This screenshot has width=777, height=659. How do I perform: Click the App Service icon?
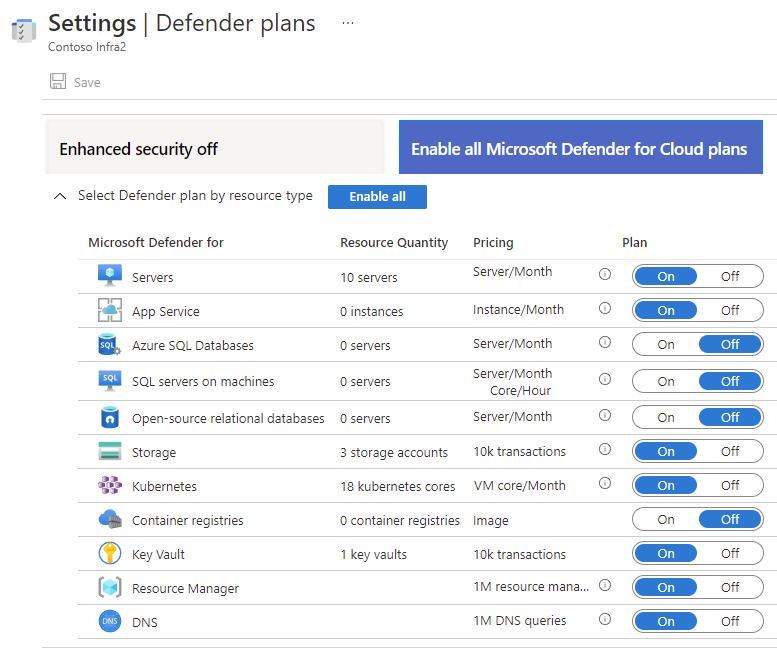click(110, 311)
